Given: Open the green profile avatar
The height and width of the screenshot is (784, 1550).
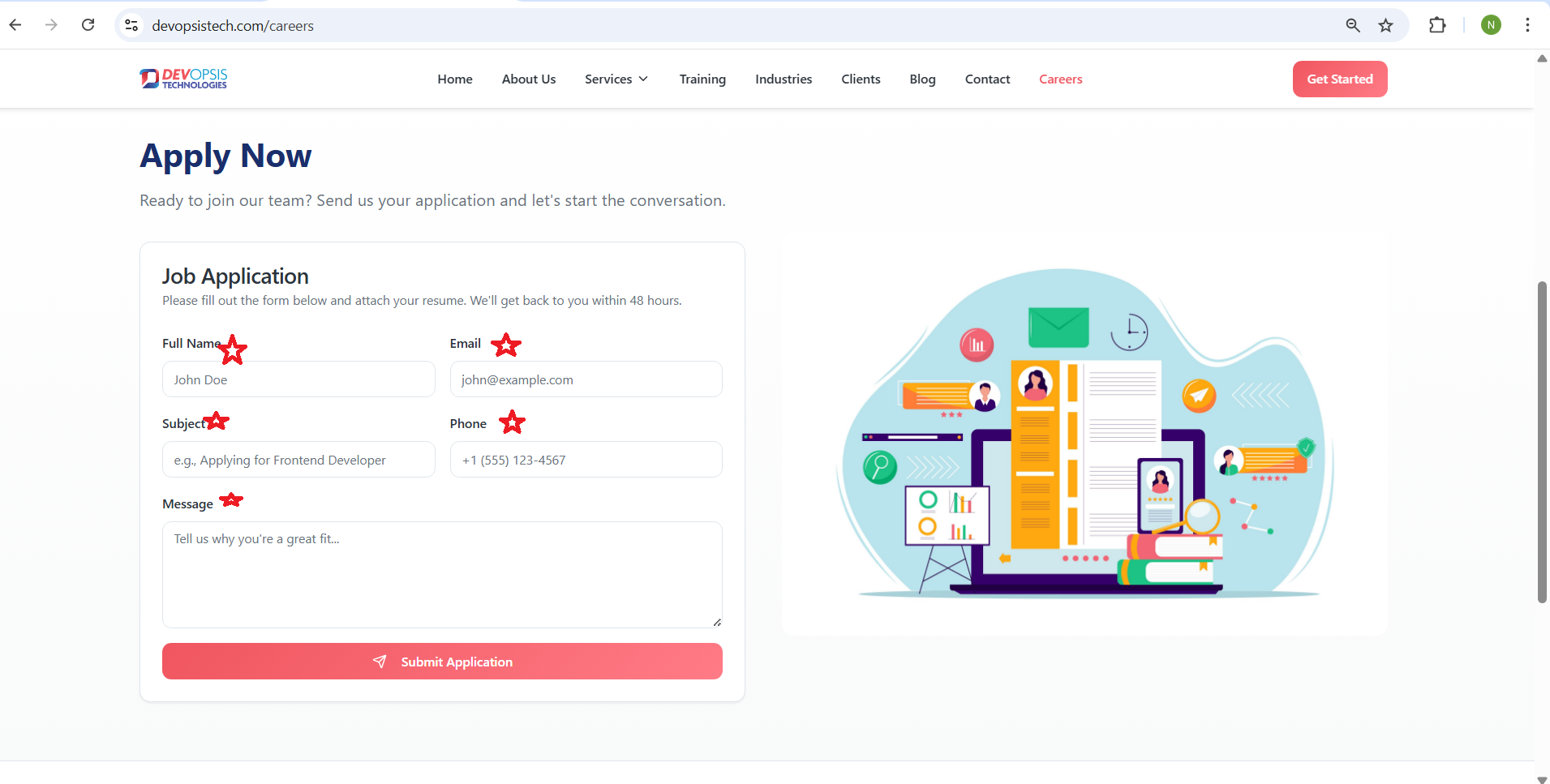Looking at the screenshot, I should point(1490,25).
